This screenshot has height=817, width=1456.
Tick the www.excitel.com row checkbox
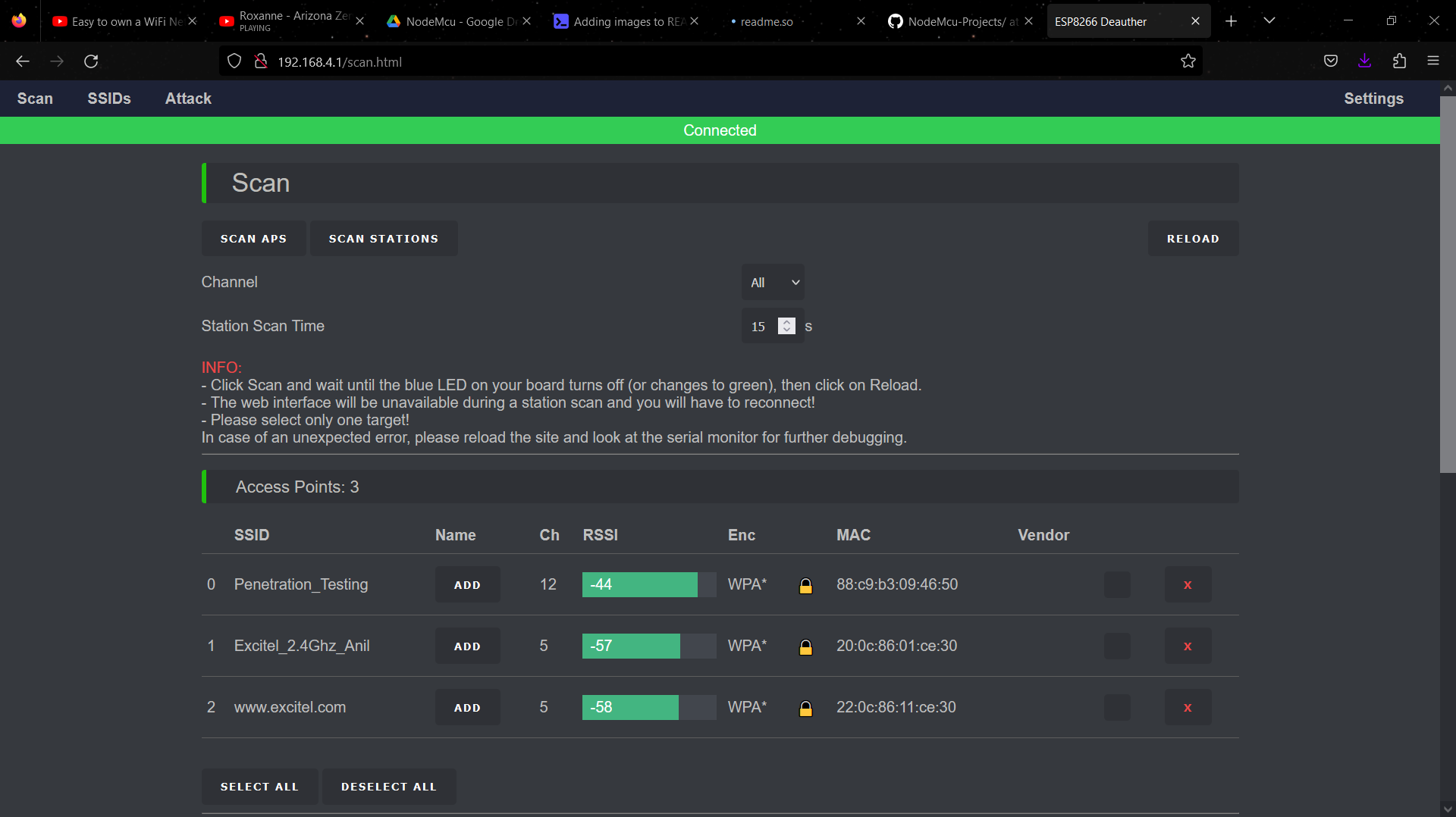click(1116, 707)
